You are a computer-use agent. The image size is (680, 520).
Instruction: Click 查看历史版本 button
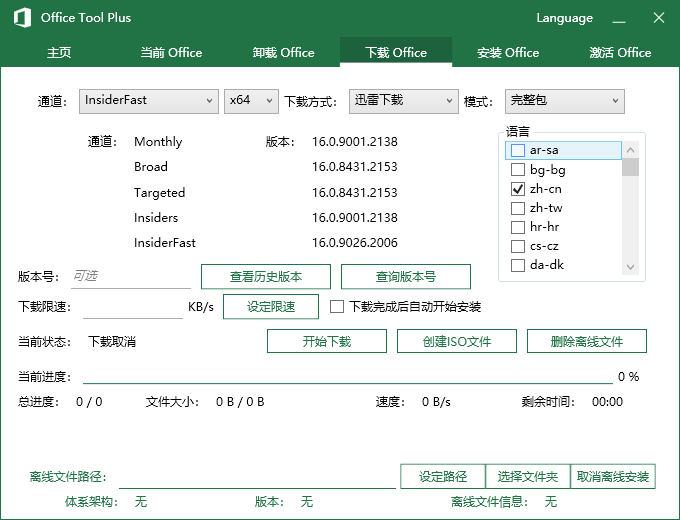266,277
